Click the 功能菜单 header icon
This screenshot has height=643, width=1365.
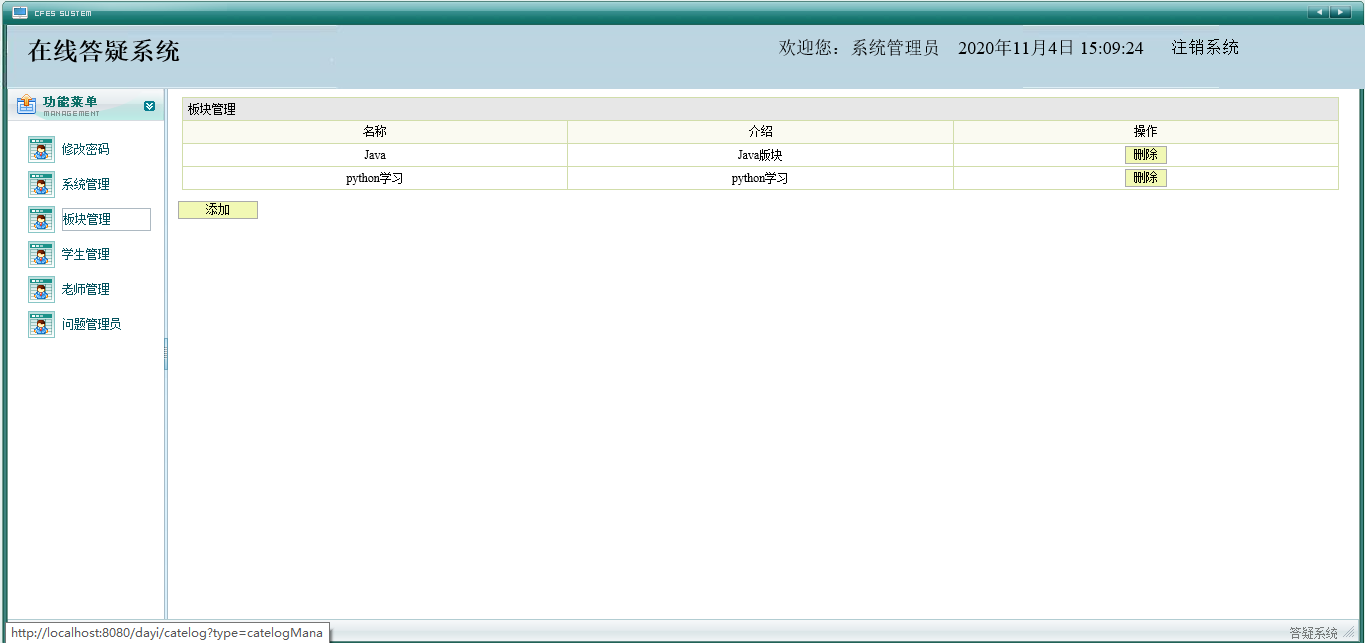click(x=27, y=105)
